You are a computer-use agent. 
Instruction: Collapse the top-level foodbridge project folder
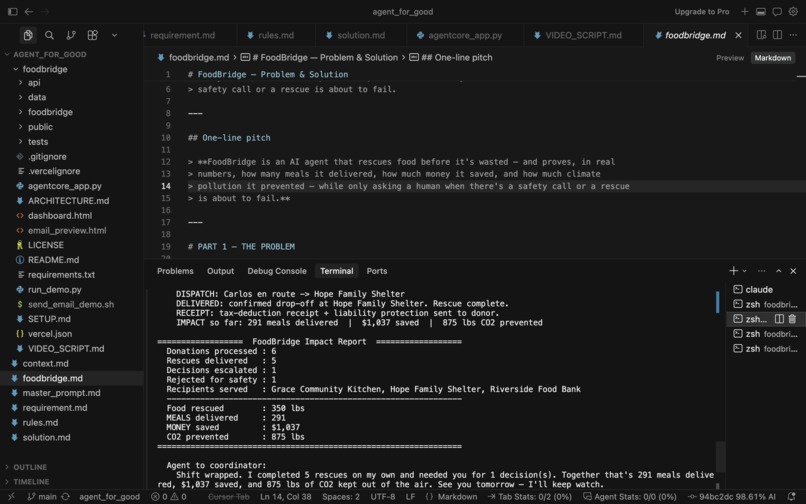tap(45, 69)
